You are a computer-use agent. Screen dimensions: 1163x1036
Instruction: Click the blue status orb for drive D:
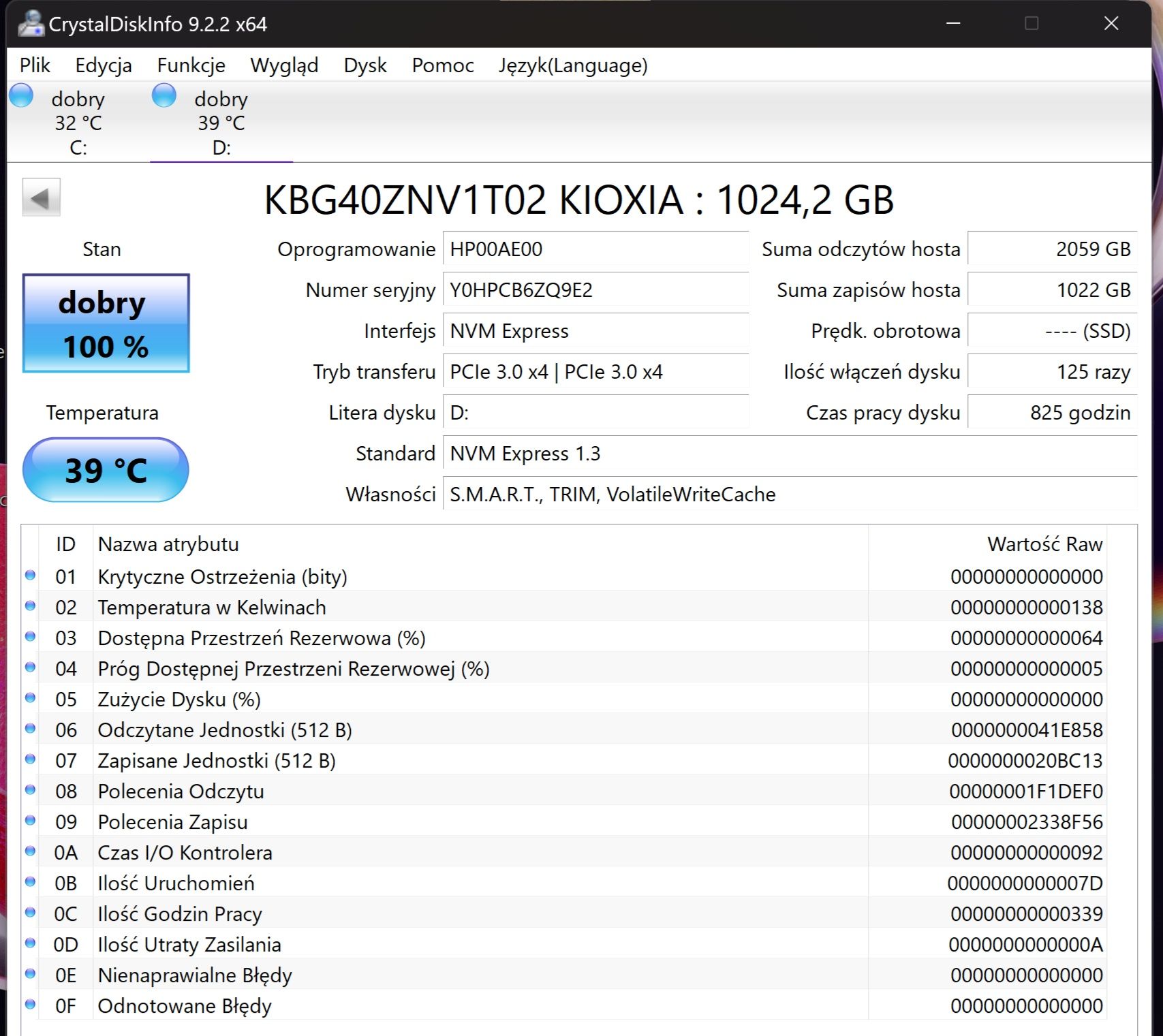(164, 95)
